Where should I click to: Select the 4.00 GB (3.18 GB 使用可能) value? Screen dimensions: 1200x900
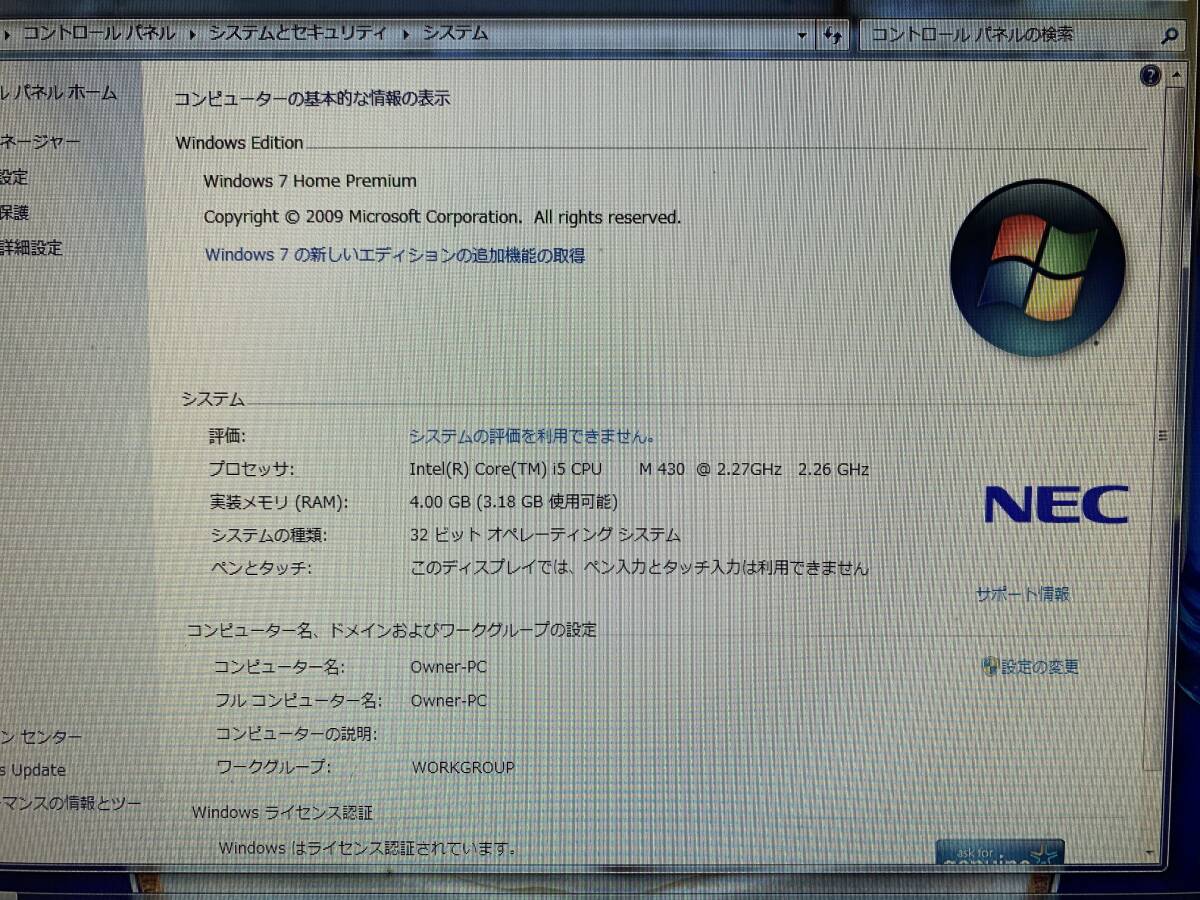pyautogui.click(x=514, y=502)
